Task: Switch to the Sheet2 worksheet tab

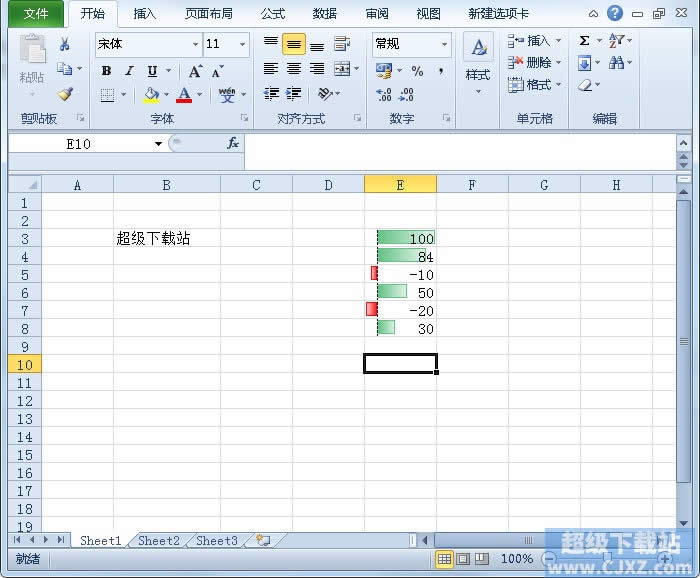Action: coord(159,541)
